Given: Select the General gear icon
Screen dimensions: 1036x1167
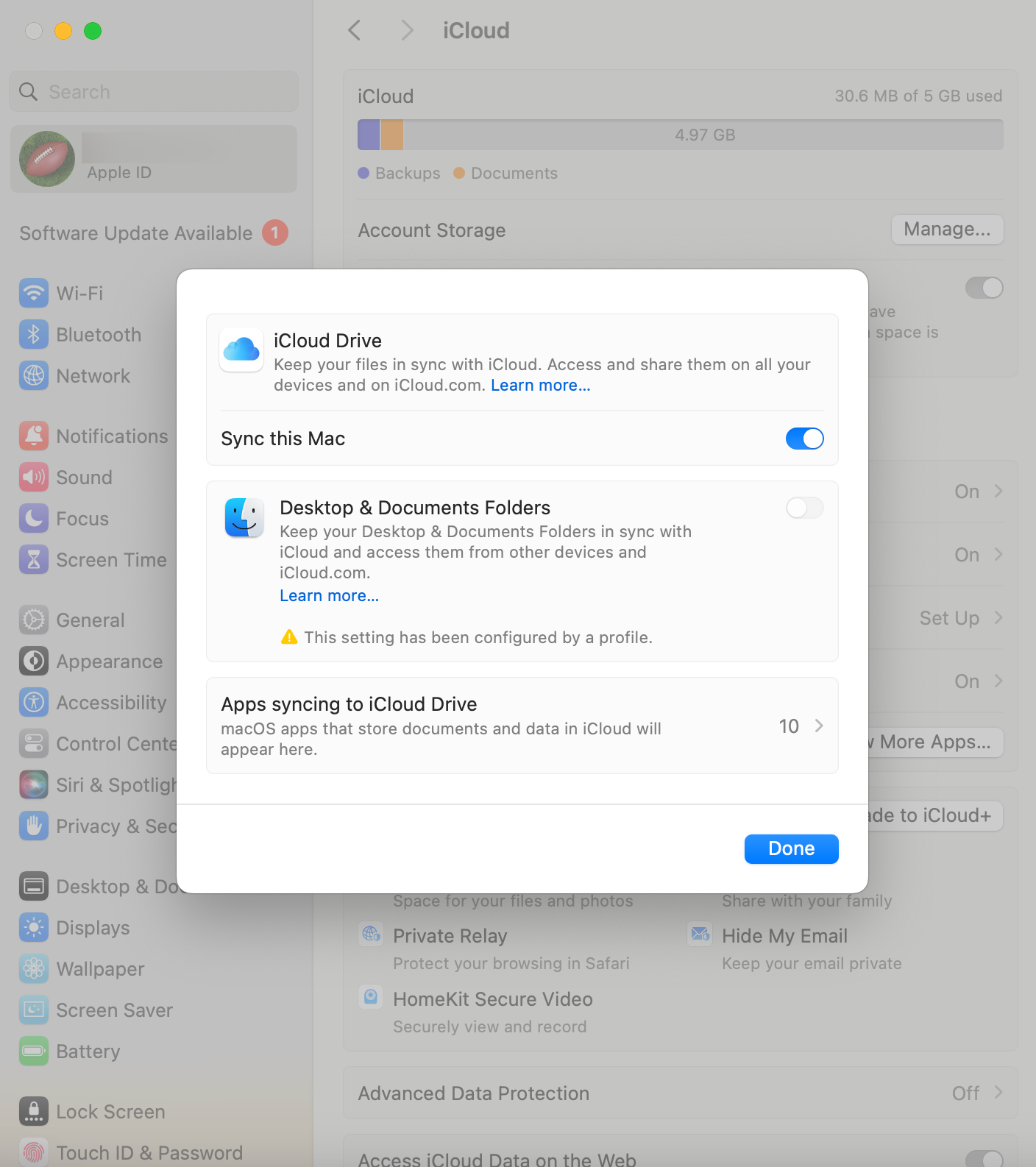Looking at the screenshot, I should tap(34, 620).
